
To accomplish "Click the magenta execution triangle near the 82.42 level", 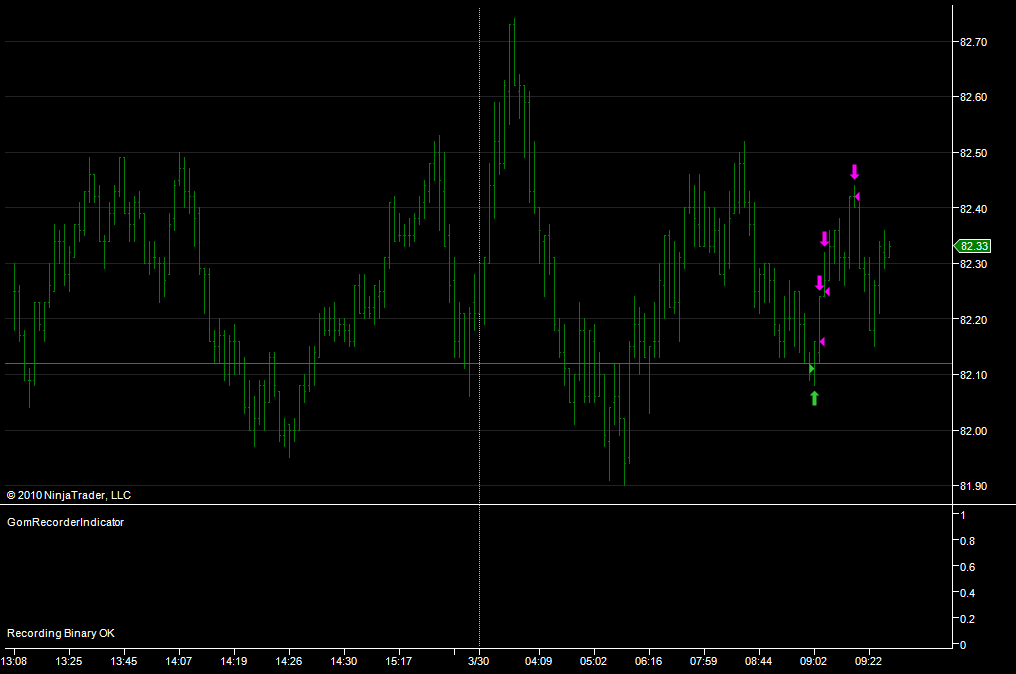I will click(857, 196).
